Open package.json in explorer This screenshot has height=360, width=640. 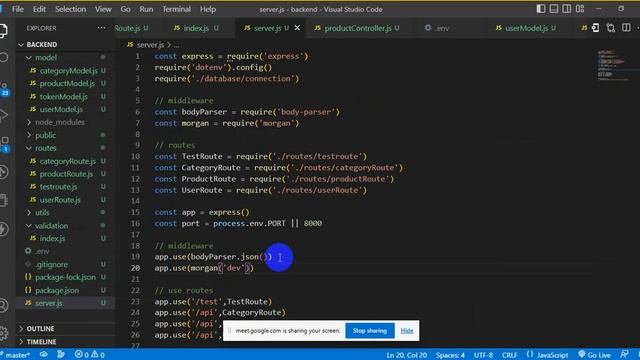click(x=57, y=290)
